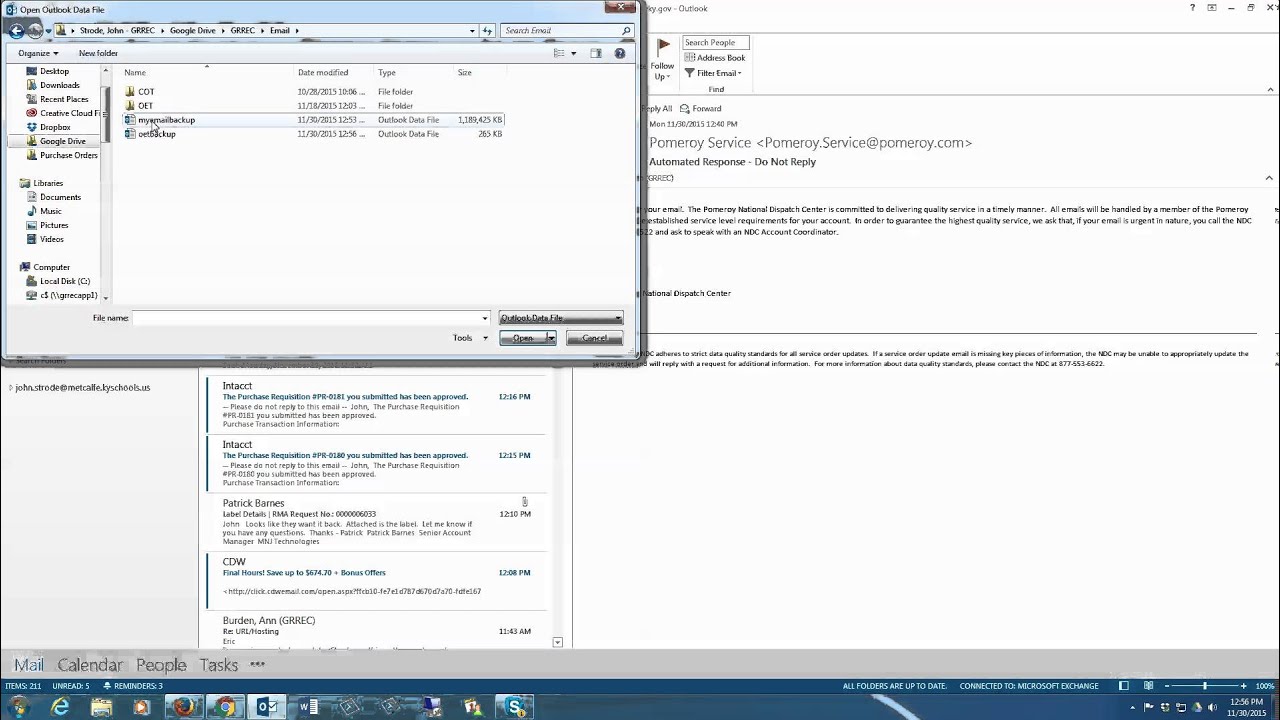Open the File name dropdown list
The height and width of the screenshot is (720, 1280).
(x=485, y=318)
